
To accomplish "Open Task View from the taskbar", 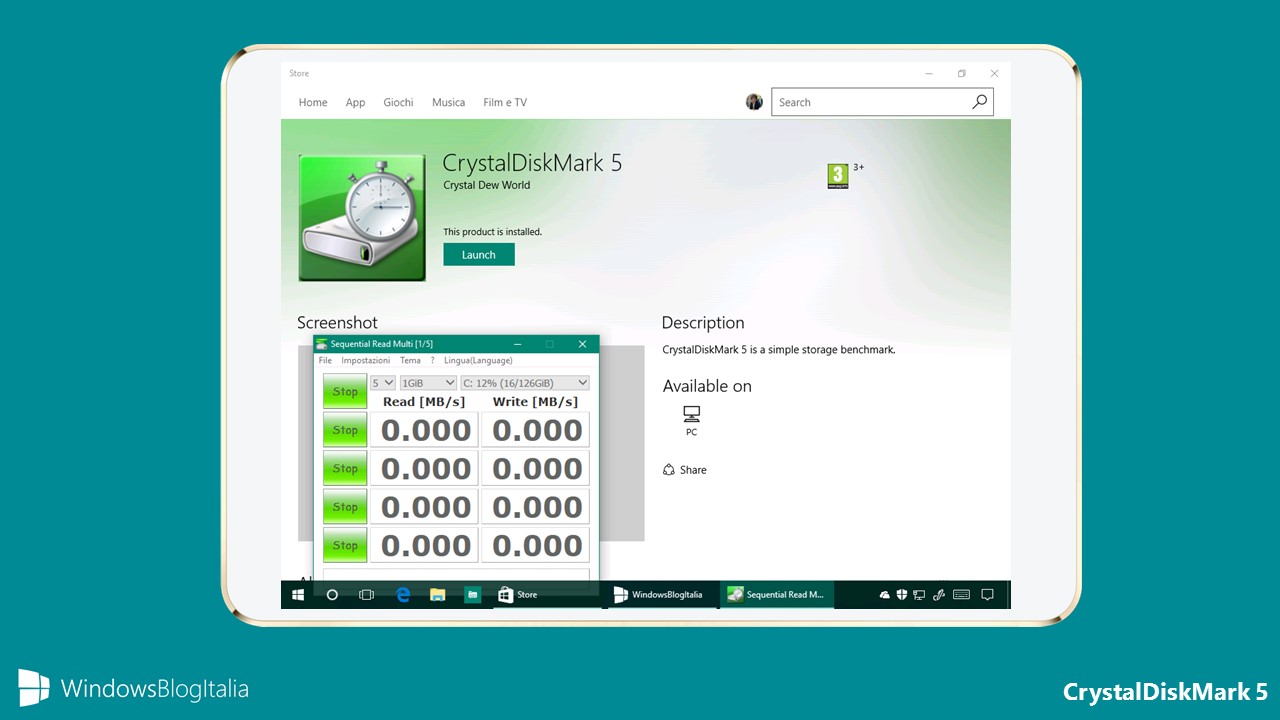I will pyautogui.click(x=366, y=594).
